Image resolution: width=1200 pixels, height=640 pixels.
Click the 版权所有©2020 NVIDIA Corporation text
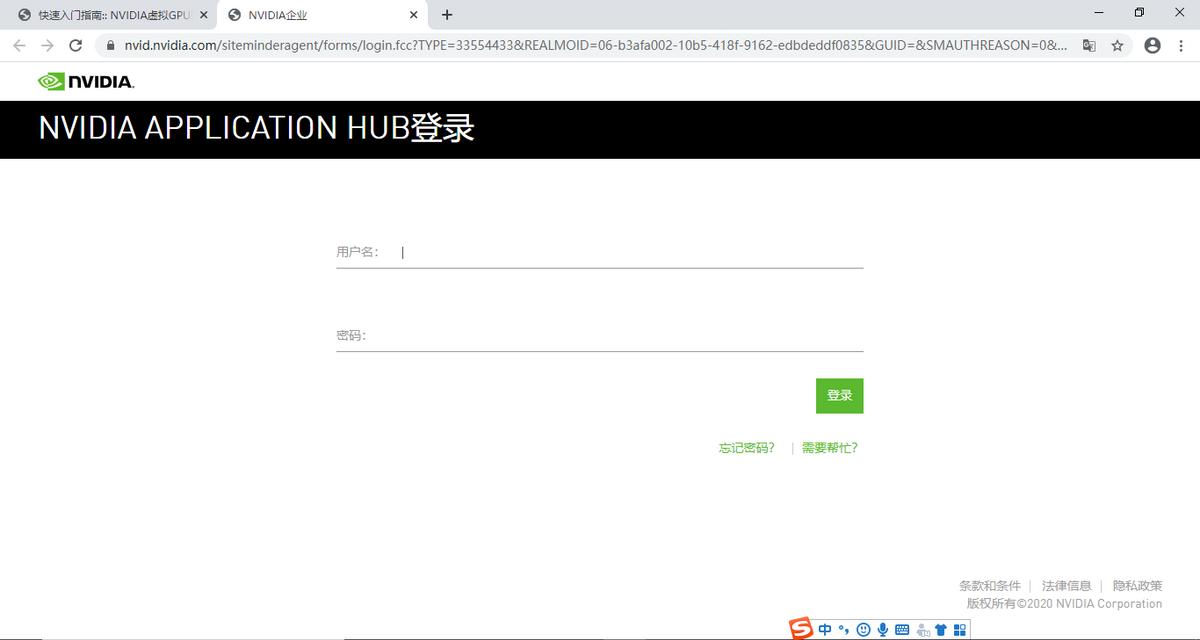1064,604
